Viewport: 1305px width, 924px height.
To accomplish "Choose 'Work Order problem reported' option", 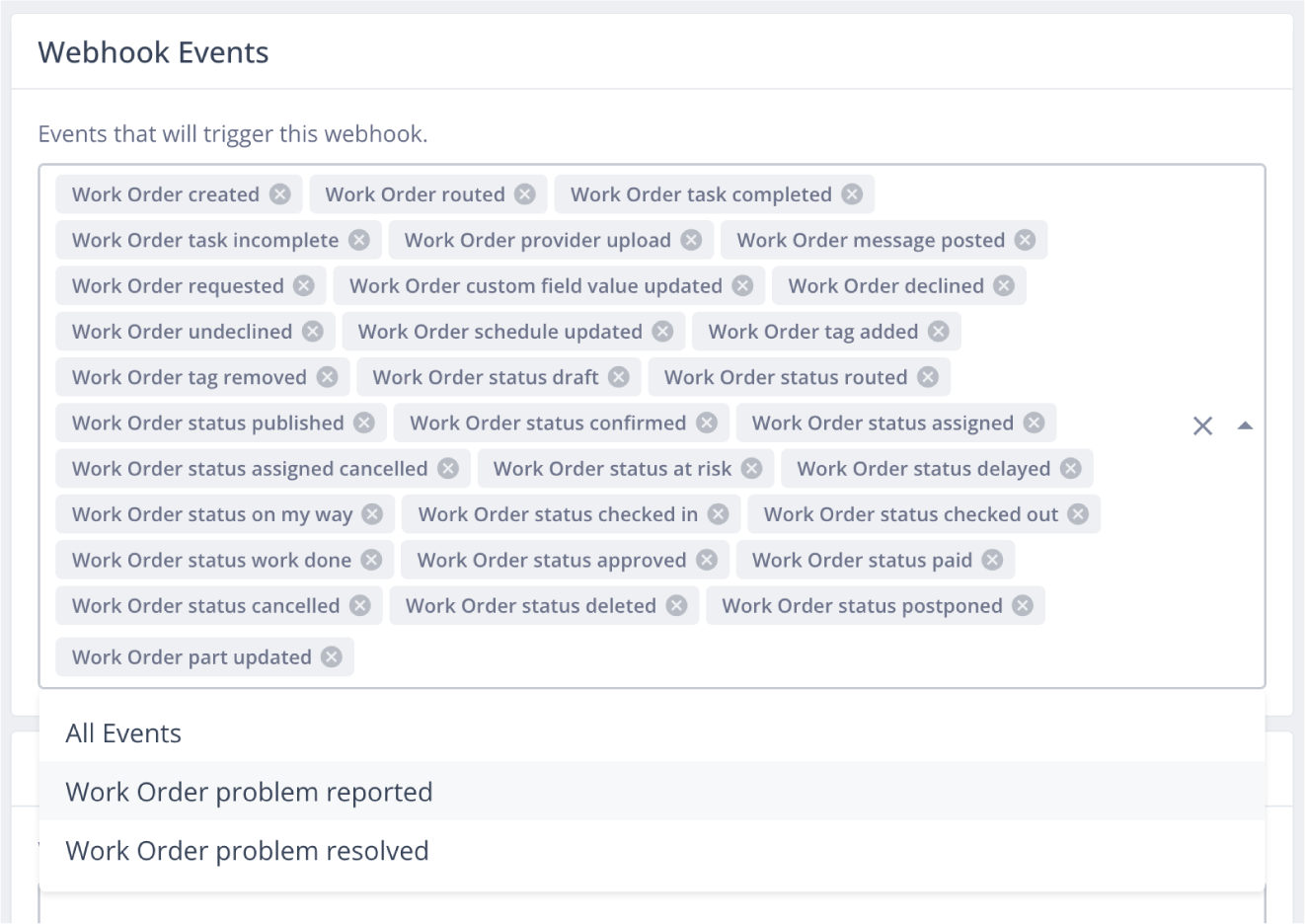I will pos(249,792).
